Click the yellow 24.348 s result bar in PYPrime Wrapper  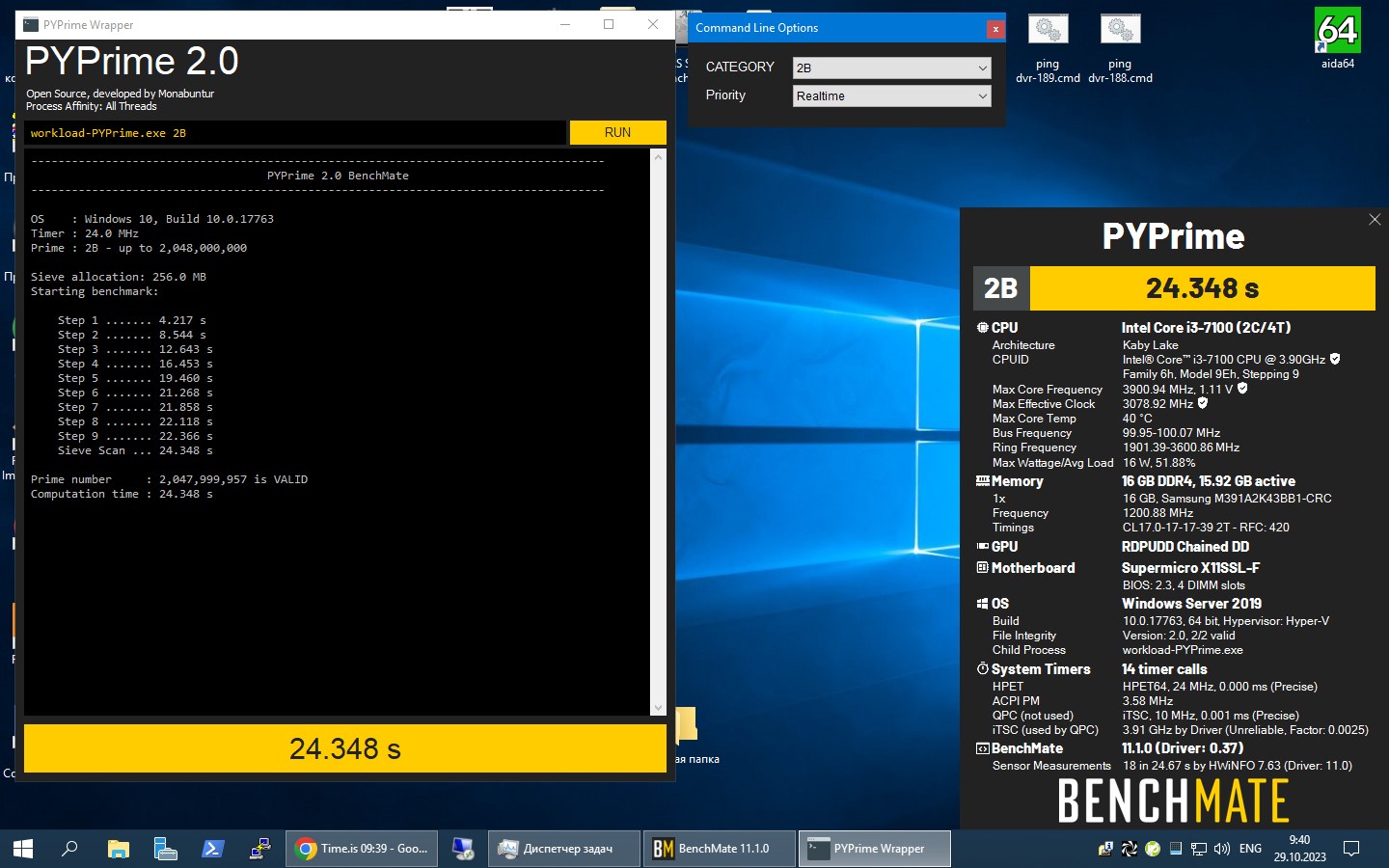pos(345,748)
